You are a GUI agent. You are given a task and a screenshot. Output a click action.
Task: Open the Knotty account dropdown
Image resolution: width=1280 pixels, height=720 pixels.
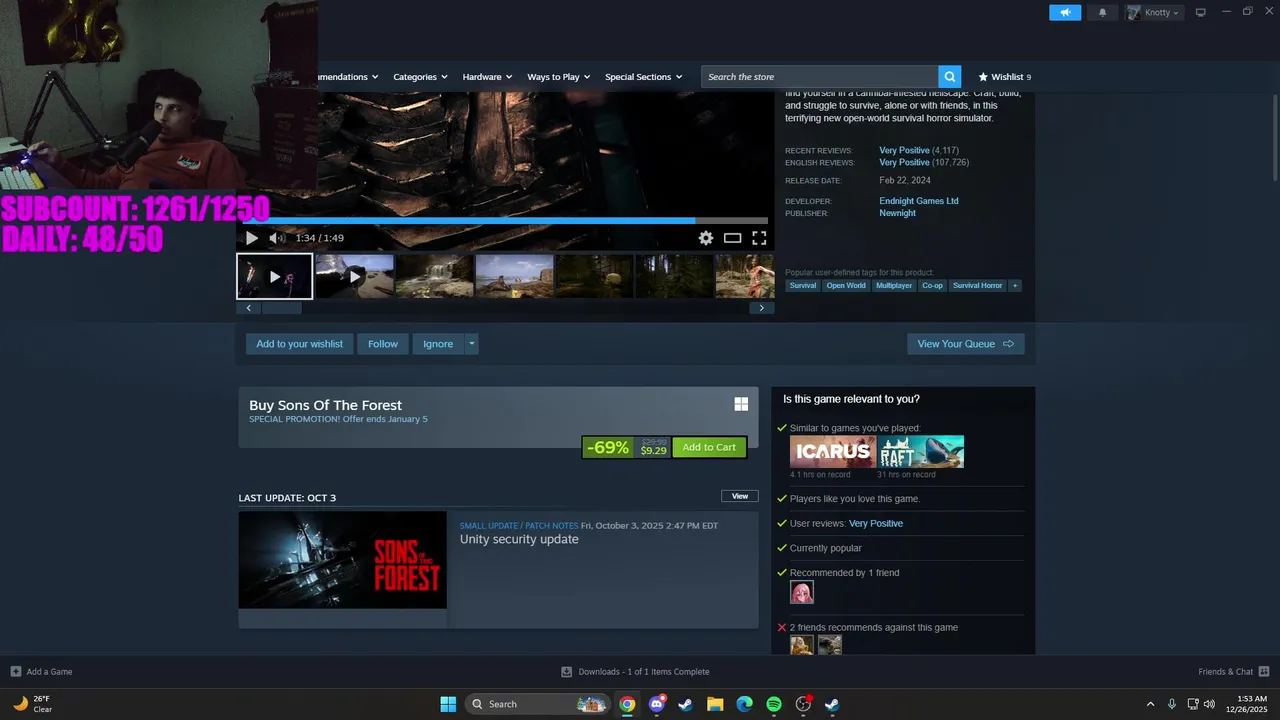pos(1154,12)
